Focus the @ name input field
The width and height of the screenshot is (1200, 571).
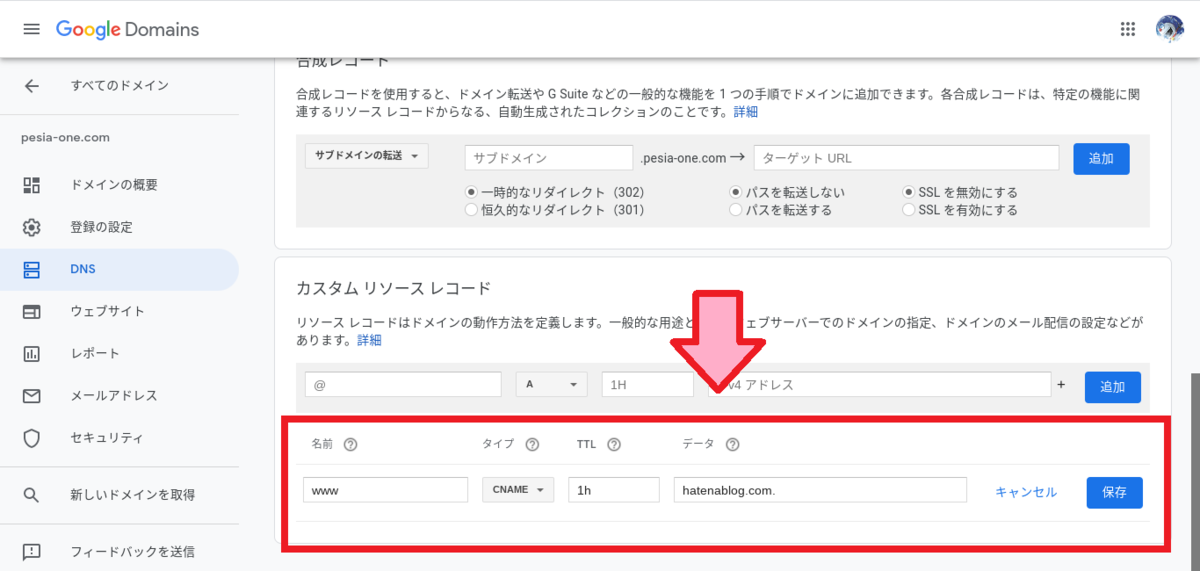coord(403,384)
